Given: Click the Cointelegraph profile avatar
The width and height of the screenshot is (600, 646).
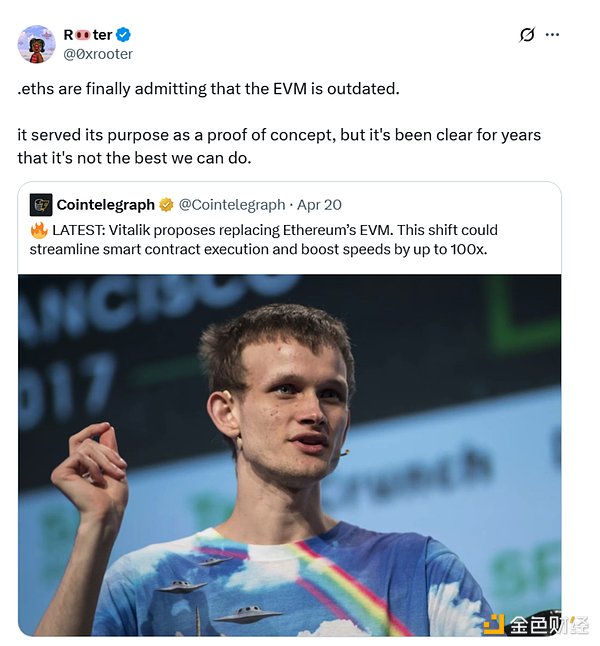Looking at the screenshot, I should pyautogui.click(x=41, y=205).
